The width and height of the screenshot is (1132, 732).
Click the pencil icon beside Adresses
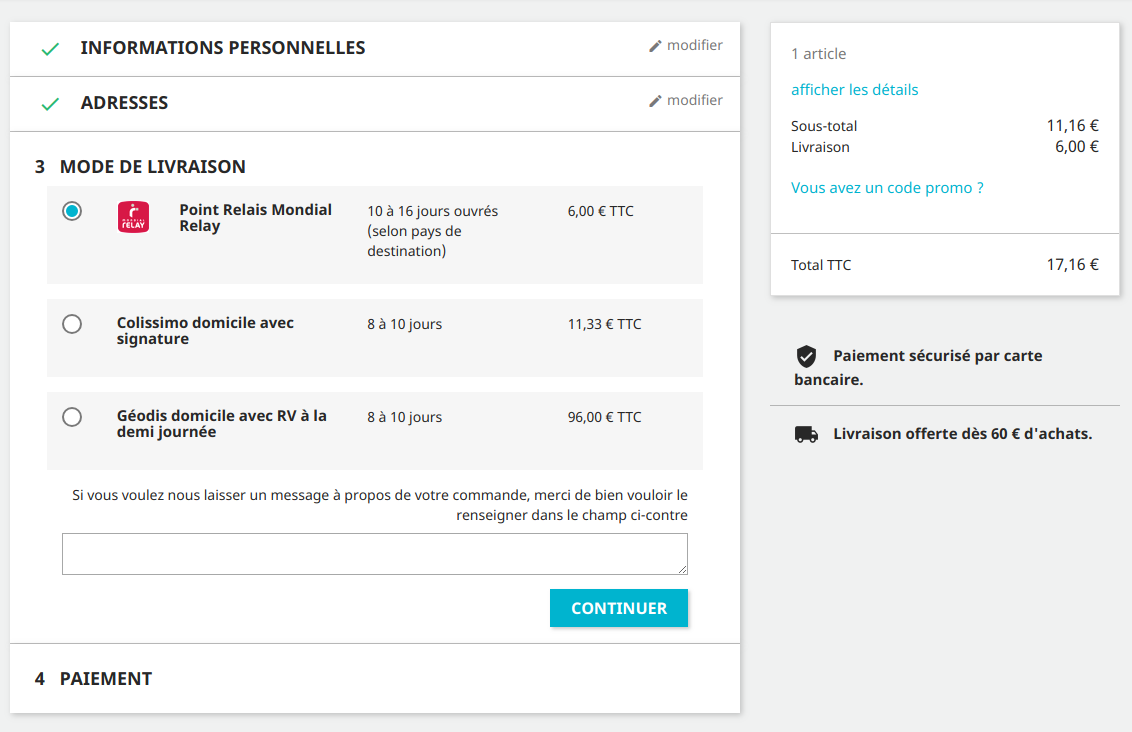click(x=655, y=101)
